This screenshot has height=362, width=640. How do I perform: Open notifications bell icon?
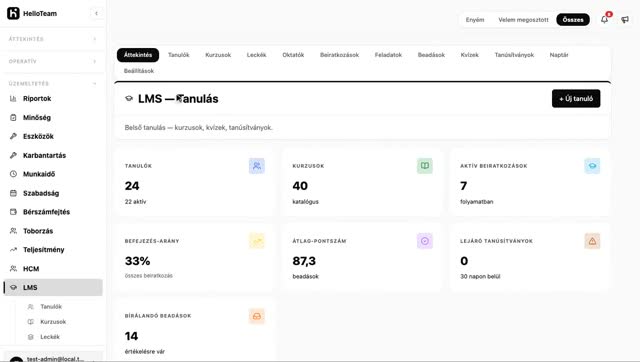pos(604,19)
